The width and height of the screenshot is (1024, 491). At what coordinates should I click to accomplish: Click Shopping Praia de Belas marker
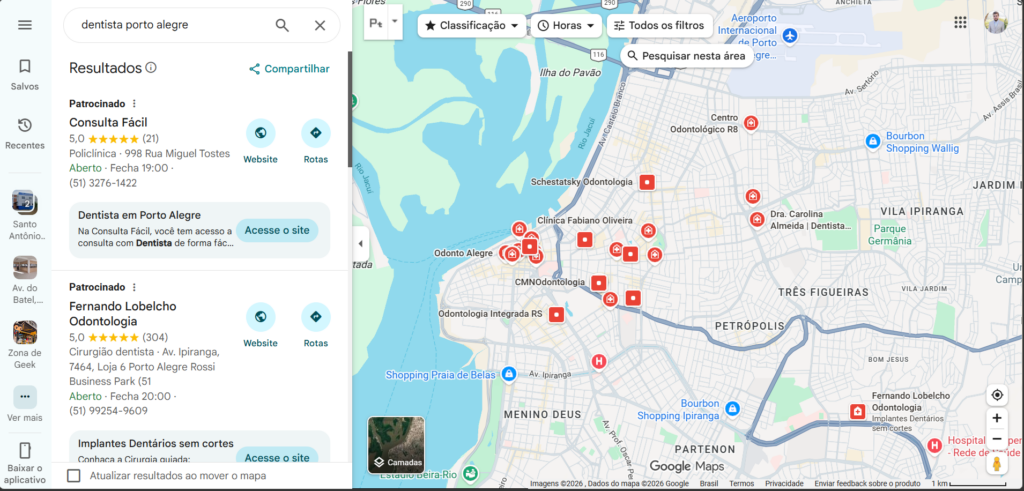coord(509,374)
